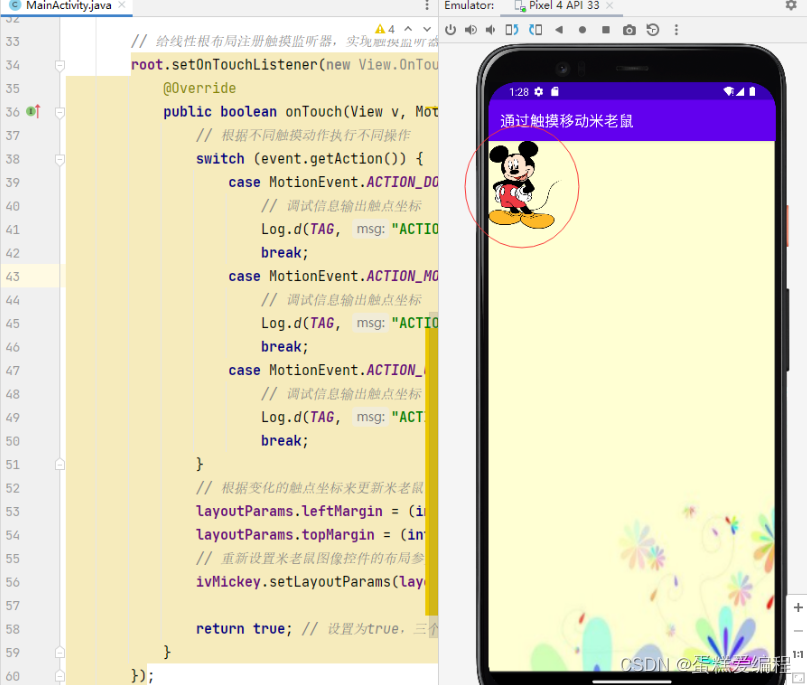The width and height of the screenshot is (807, 685).
Task: Click the @Override annotation on line 35
Action: pyautogui.click(x=199, y=89)
